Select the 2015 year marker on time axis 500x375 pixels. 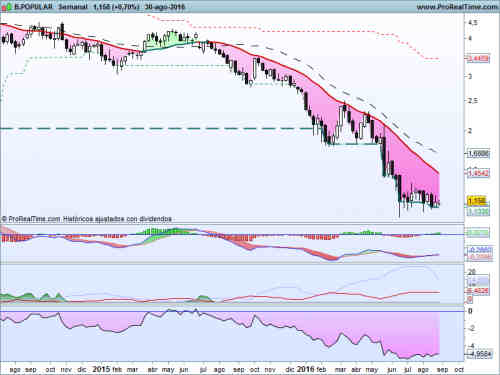coord(101,369)
